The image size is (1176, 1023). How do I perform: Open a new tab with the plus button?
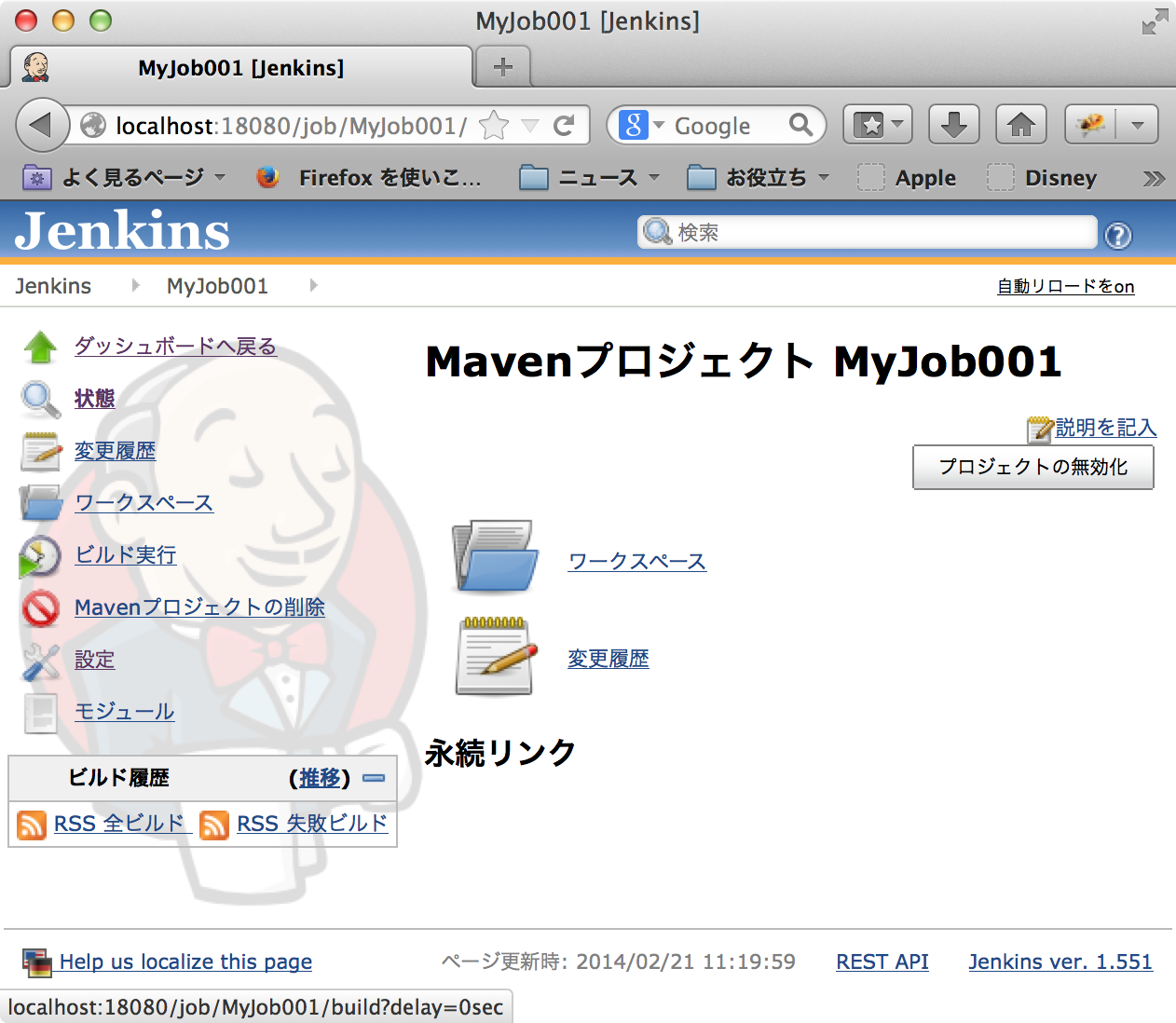pyautogui.click(x=503, y=67)
